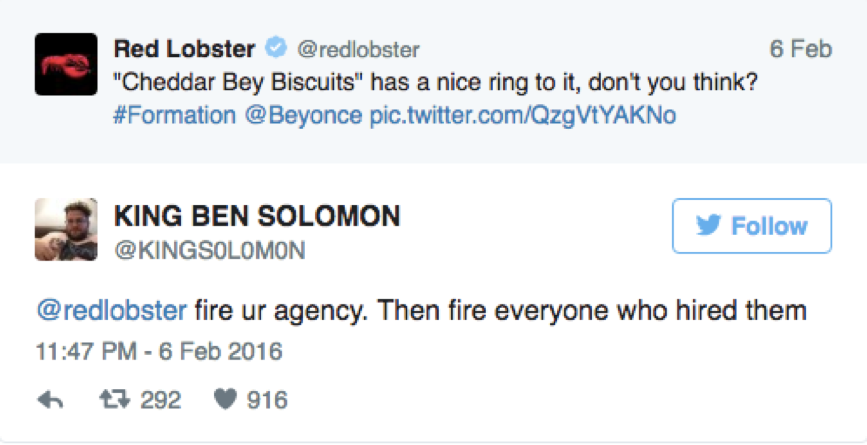Like the tweet with heart icon
Viewport: 867px width, 445px height.
click(x=226, y=400)
